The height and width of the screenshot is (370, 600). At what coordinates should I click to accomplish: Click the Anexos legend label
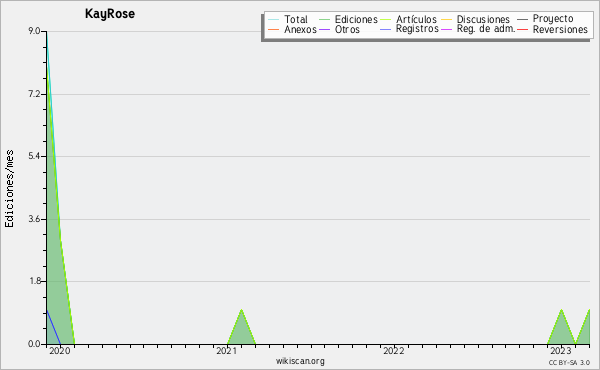[x=300, y=29]
